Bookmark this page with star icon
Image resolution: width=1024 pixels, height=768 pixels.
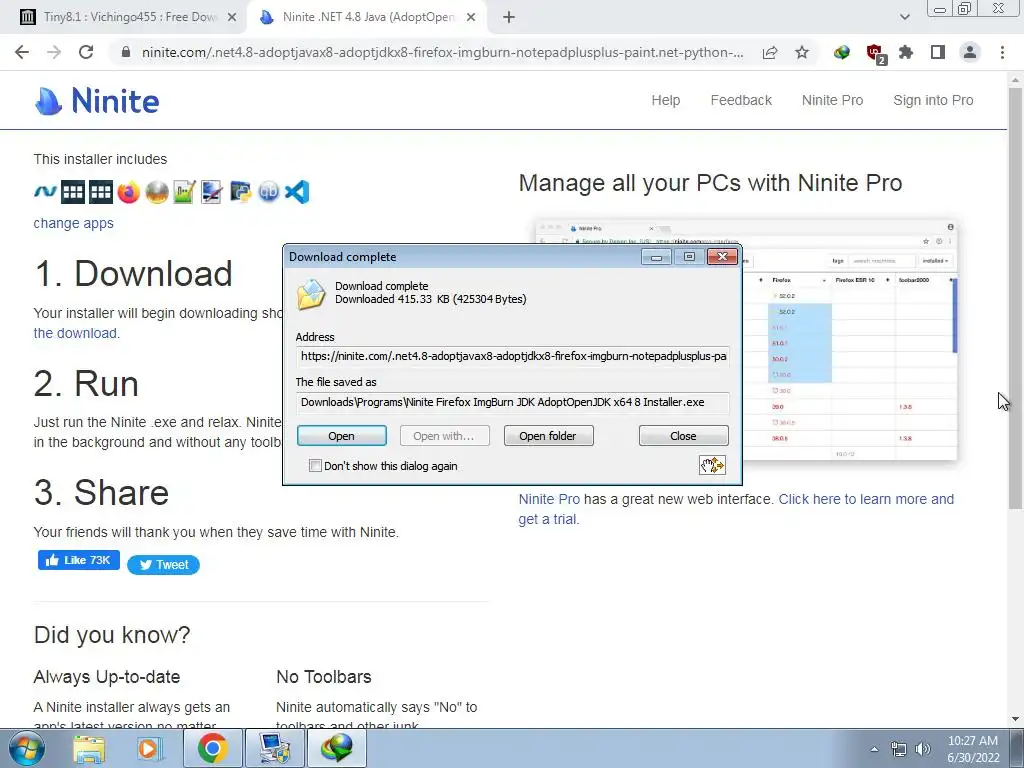pyautogui.click(x=802, y=52)
